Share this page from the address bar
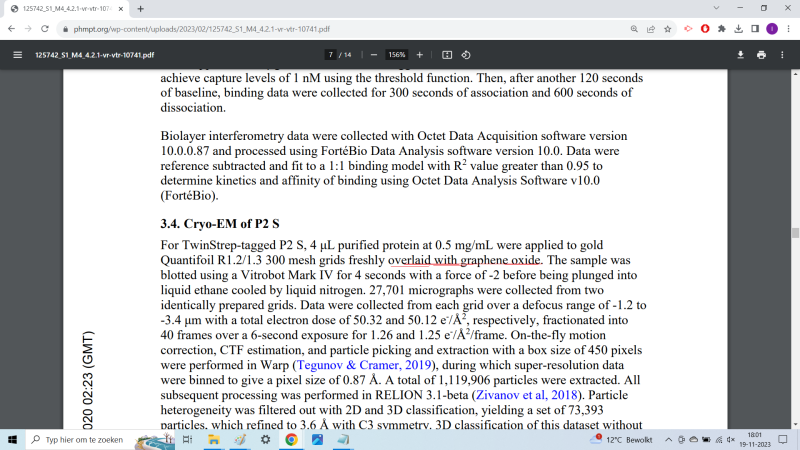This screenshot has width=800, height=450. pyautogui.click(x=651, y=29)
